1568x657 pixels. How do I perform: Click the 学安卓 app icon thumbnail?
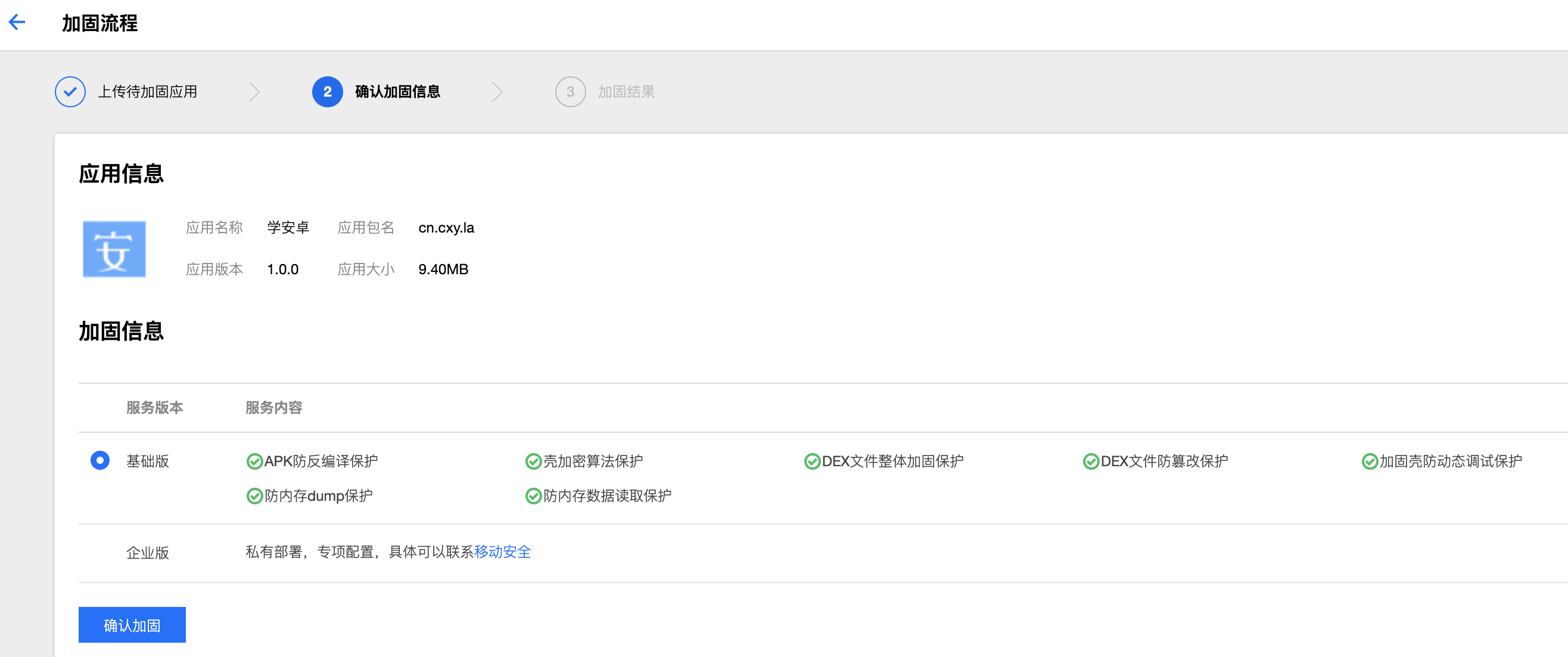(114, 249)
